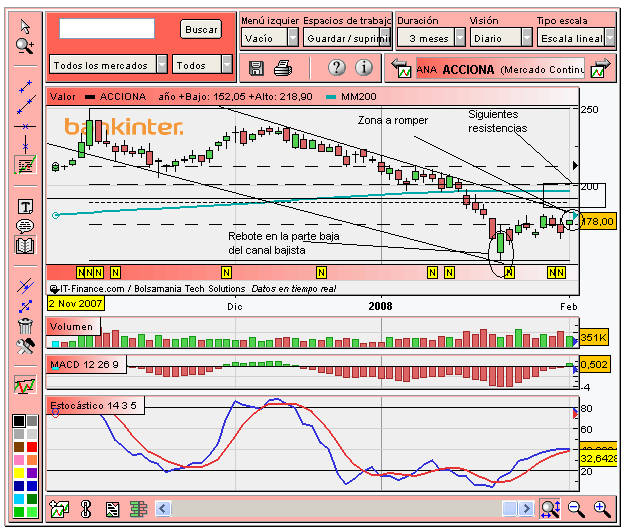The height and width of the screenshot is (531, 631).
Task: Click the 178,00 price tag
Action: pyautogui.click(x=598, y=222)
